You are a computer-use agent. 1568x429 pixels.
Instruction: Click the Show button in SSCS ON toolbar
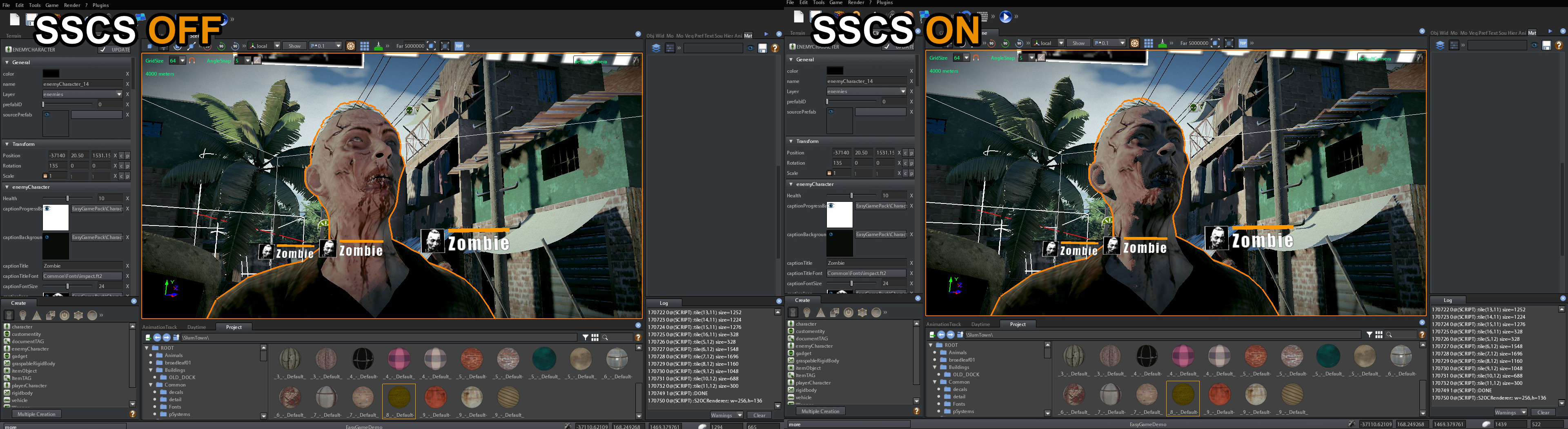pos(1078,43)
